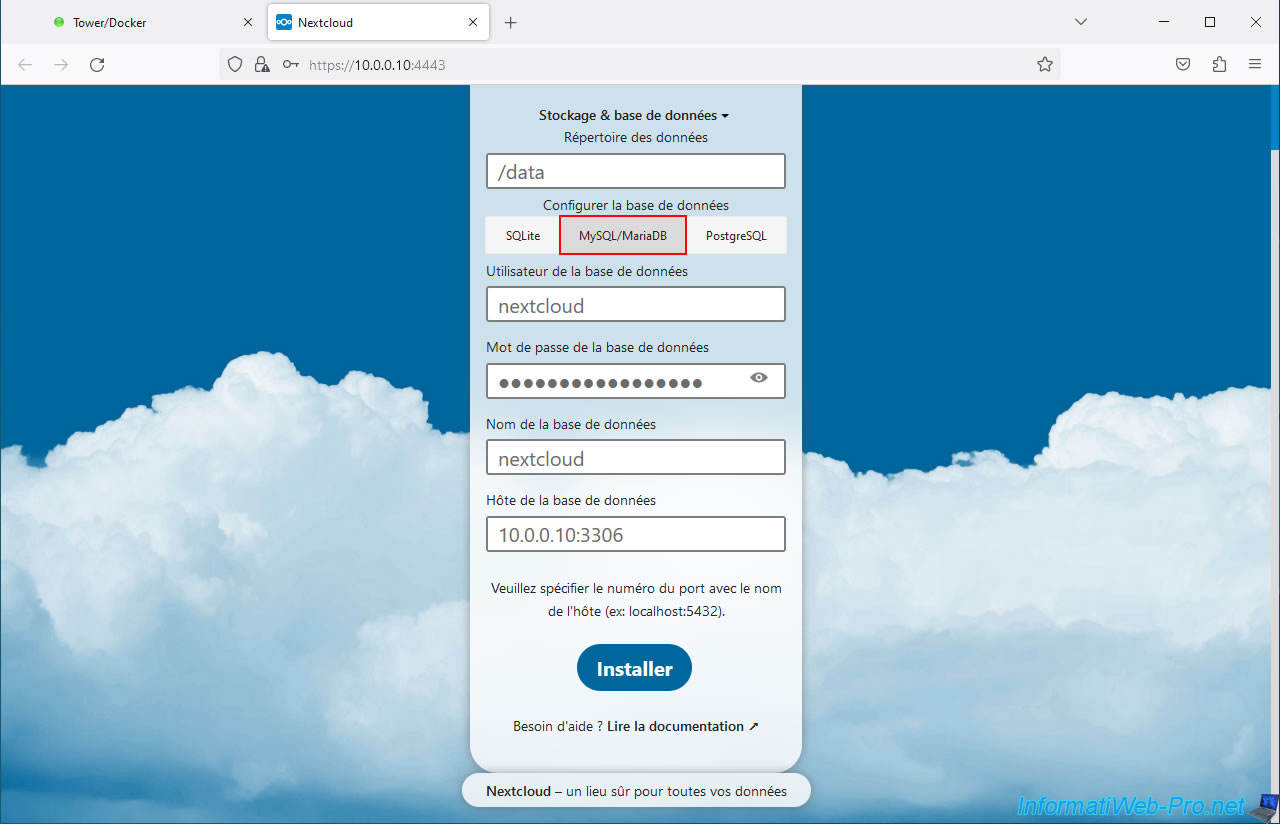Select SQLite as the database type

(523, 236)
